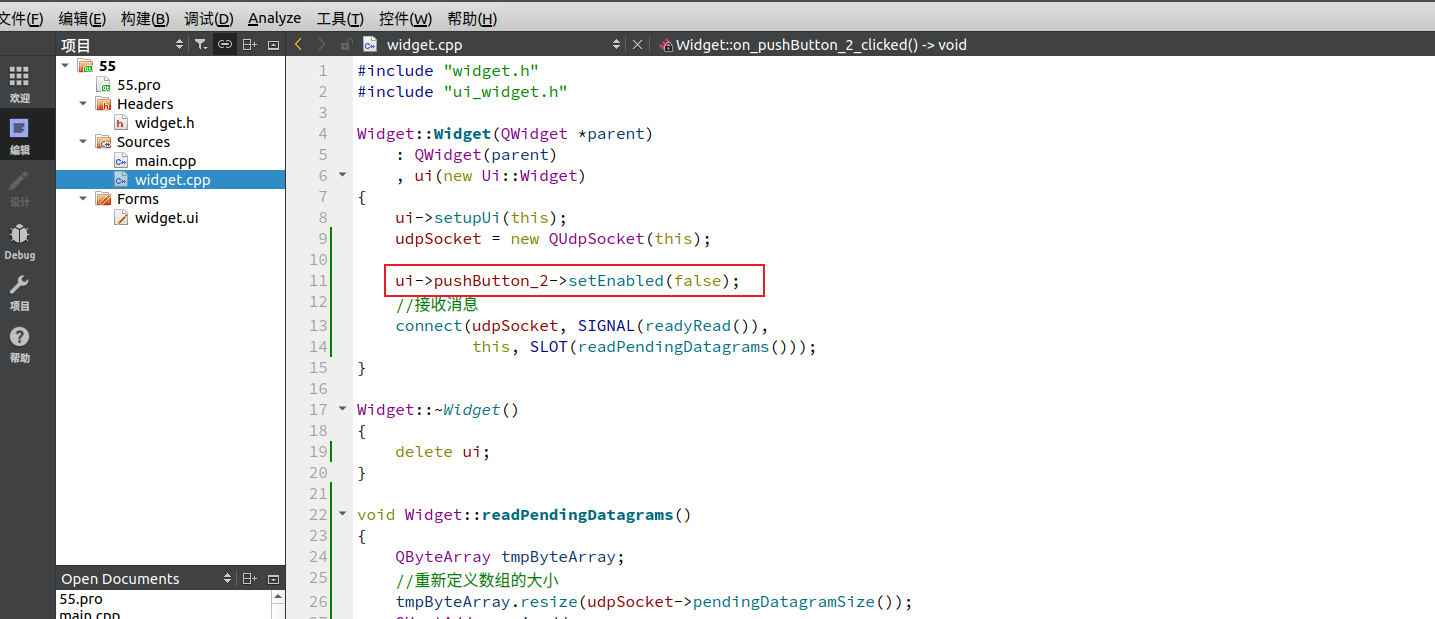
Task: Click the connect(udpSocket, SIGNAL line
Action: click(x=581, y=326)
